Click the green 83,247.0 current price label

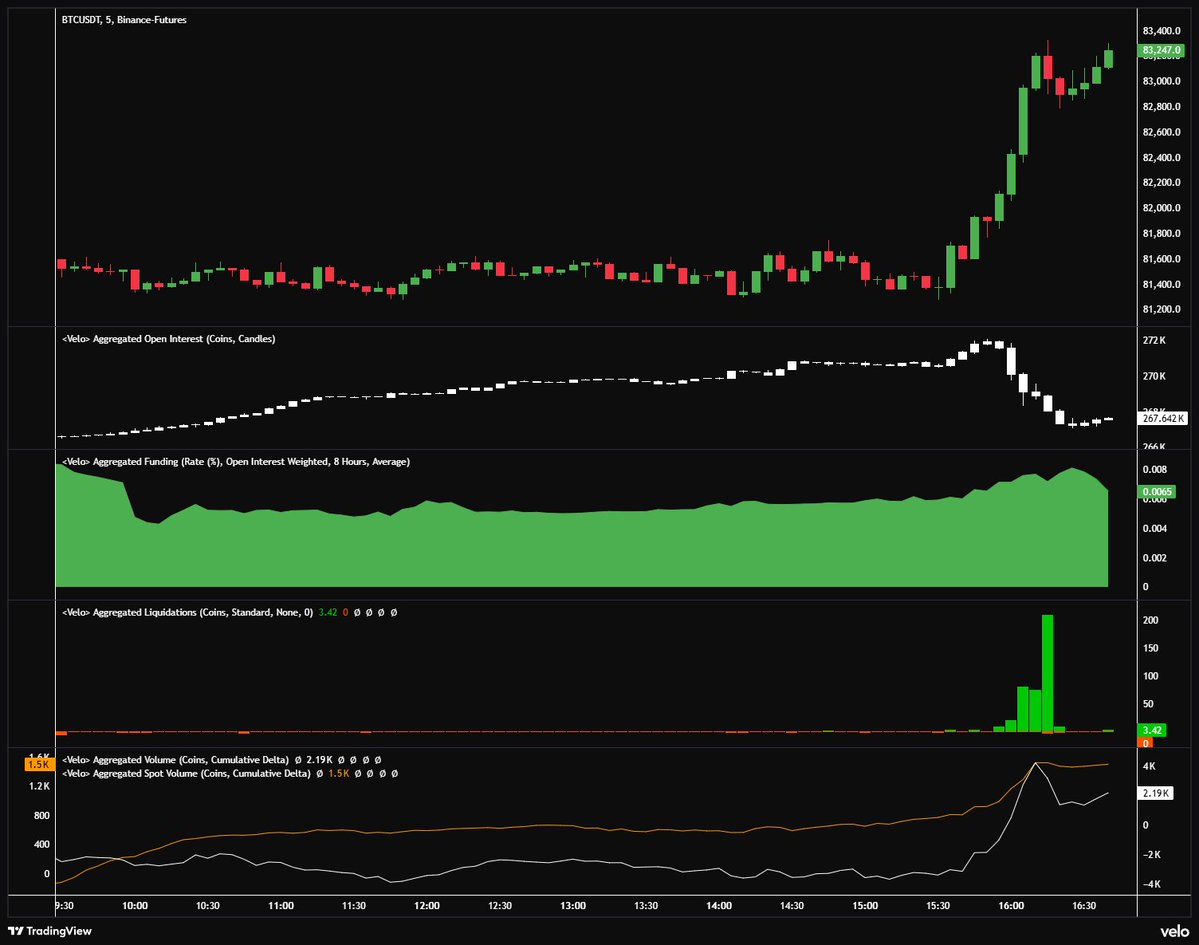click(x=1162, y=50)
